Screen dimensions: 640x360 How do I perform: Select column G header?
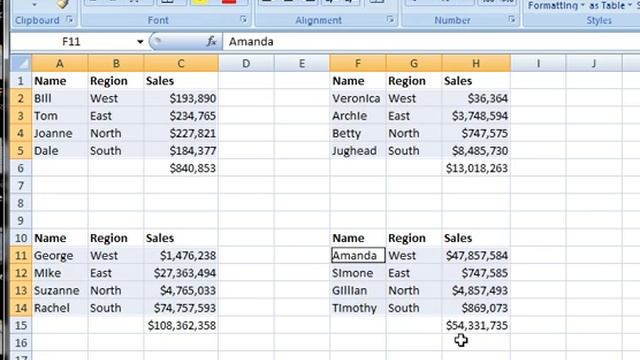coord(414,64)
